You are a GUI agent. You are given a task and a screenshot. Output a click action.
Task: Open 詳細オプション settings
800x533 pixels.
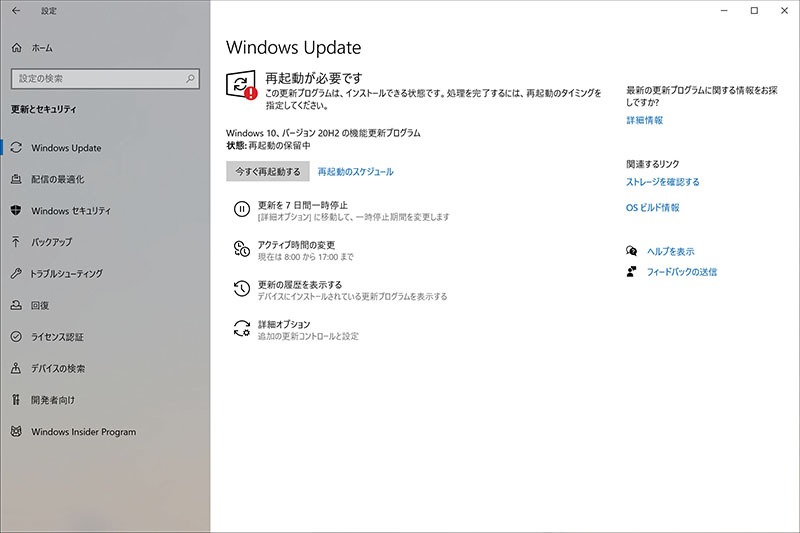296,330
